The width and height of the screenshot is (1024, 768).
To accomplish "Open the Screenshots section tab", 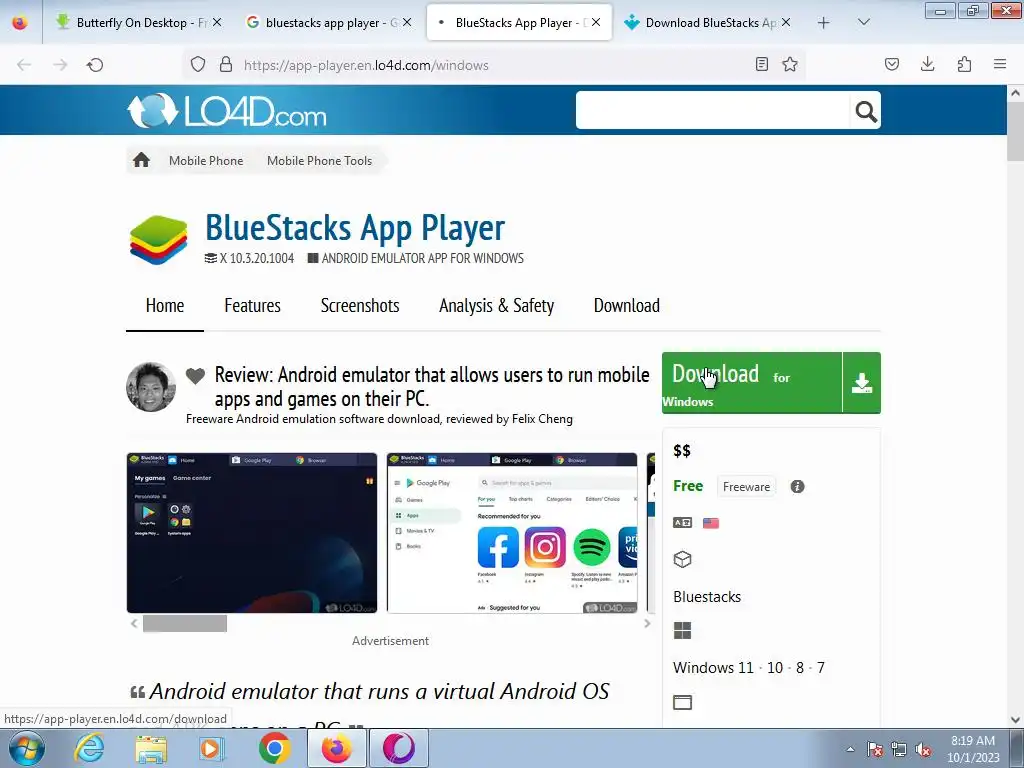I will click(x=360, y=306).
